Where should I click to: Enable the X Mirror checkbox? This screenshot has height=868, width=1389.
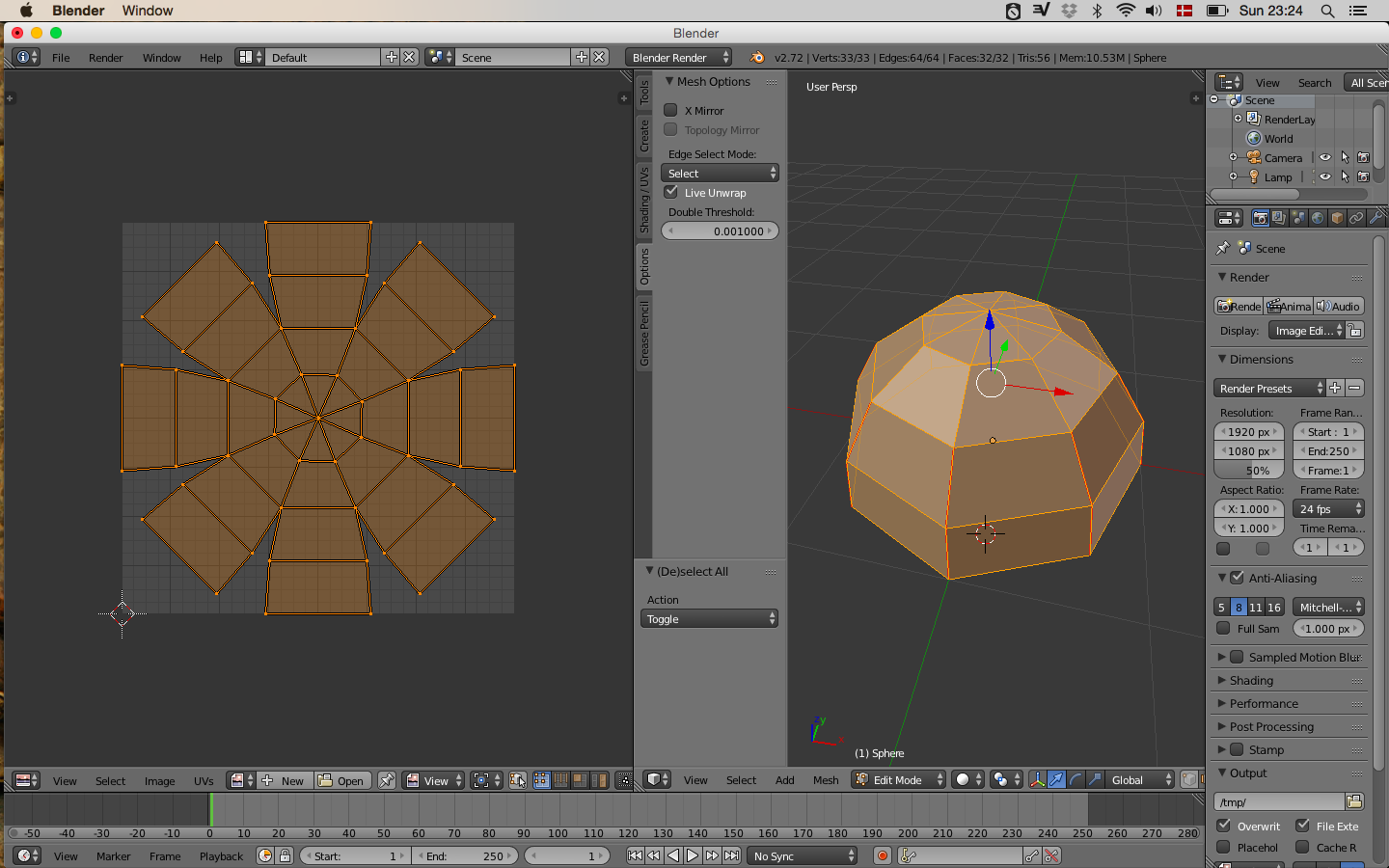[x=671, y=110]
